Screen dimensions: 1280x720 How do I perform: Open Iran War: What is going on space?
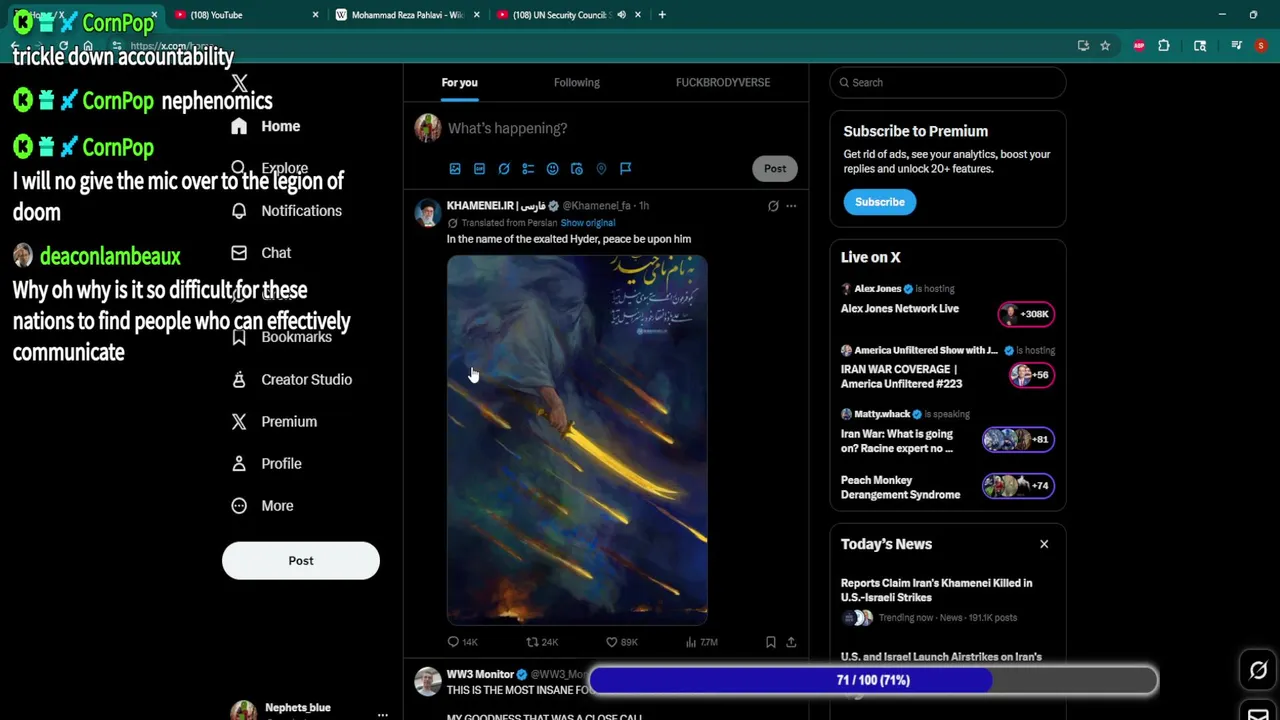pyautogui.click(x=897, y=441)
